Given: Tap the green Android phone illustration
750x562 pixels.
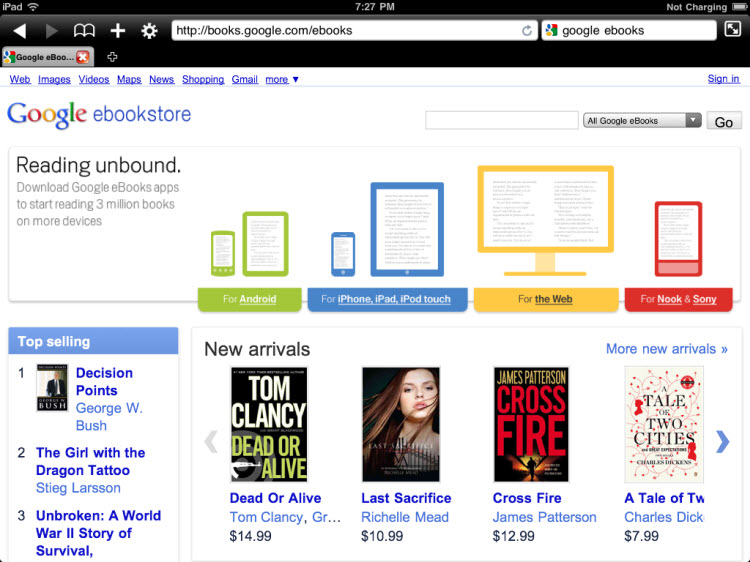Looking at the screenshot, I should point(223,253).
